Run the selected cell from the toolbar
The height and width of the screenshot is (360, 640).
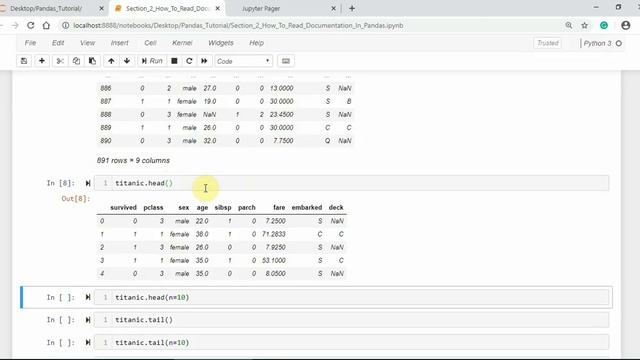click(x=152, y=61)
